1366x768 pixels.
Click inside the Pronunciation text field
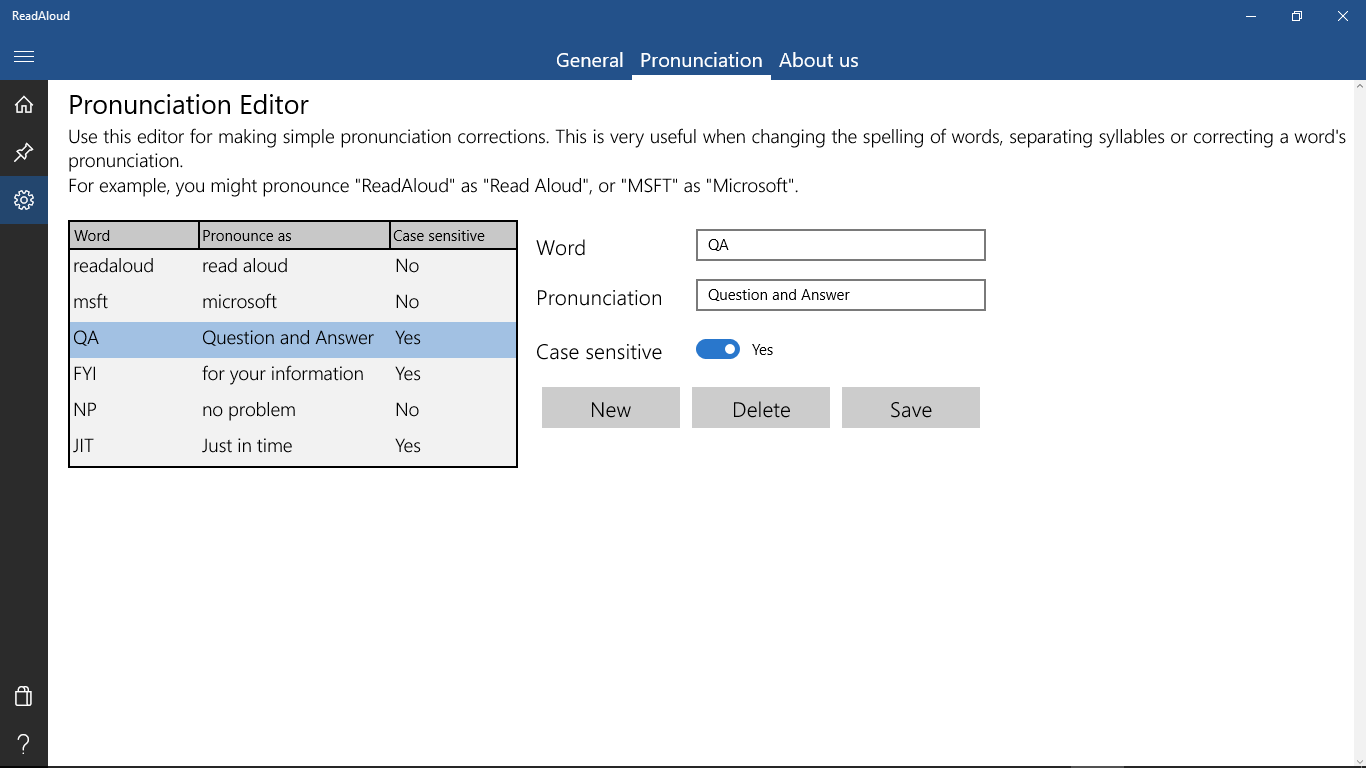[x=840, y=295]
